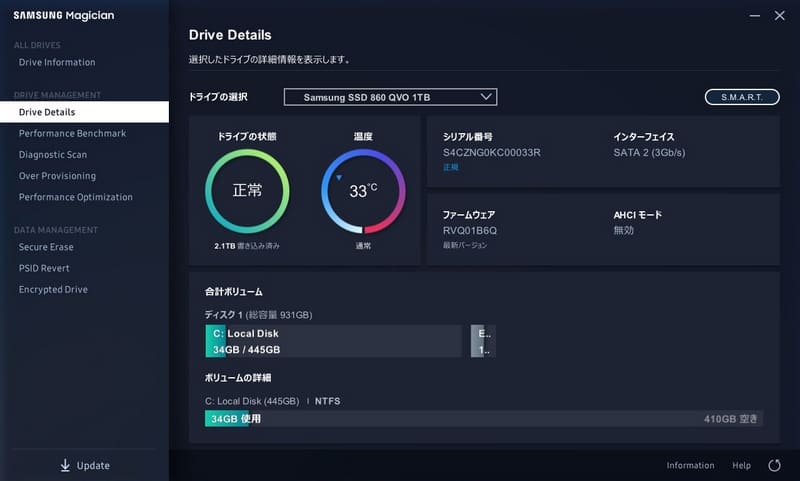The width and height of the screenshot is (800, 481).
Task: Open the Information link
Action: pos(690,465)
